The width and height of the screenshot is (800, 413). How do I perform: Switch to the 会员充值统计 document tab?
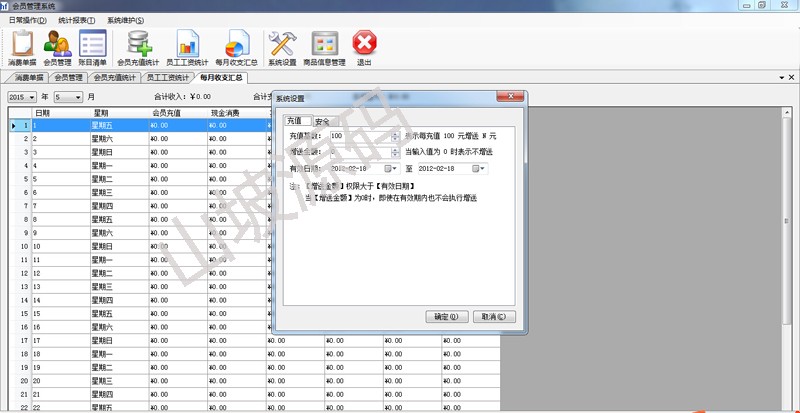click(x=114, y=76)
